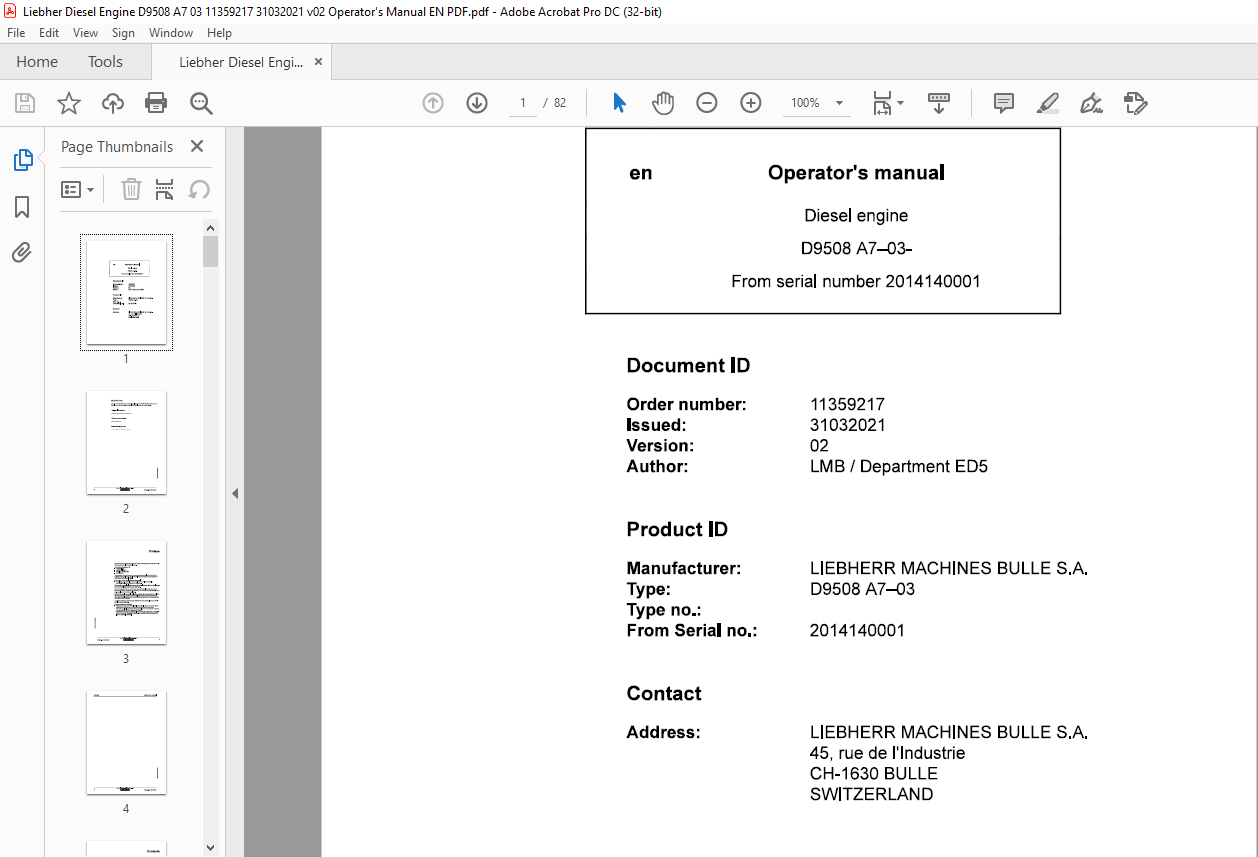The height and width of the screenshot is (857, 1258).
Task: Show Page Thumbnails panel icon
Action: point(22,160)
